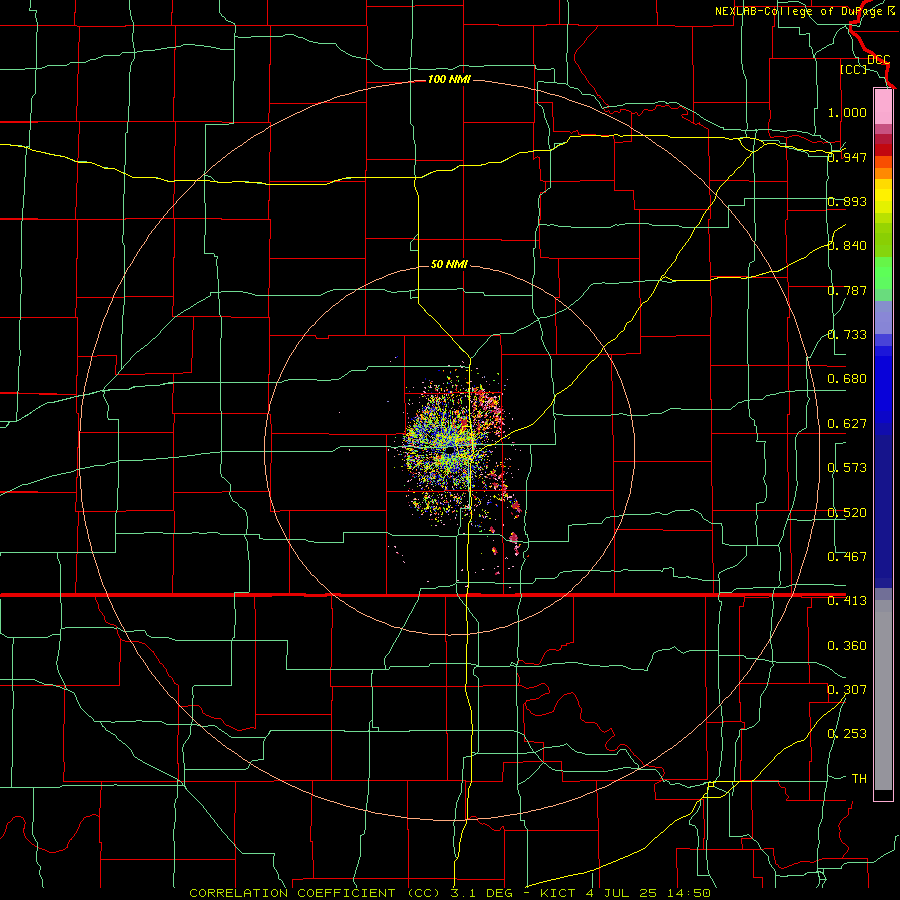Viewport: 900px width, 900px height.
Task: Click the CORRELATION COEFFICIENT (CC) title text
Action: pyautogui.click(x=313, y=893)
